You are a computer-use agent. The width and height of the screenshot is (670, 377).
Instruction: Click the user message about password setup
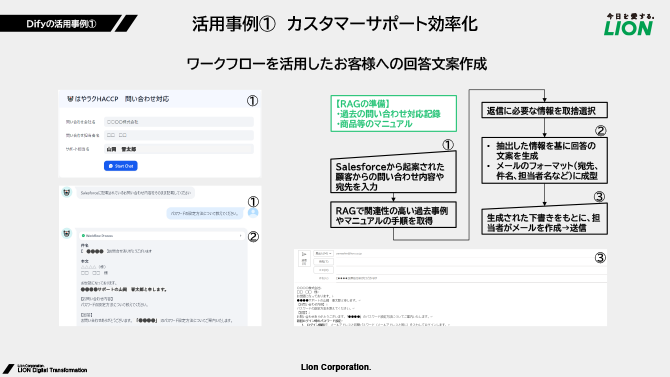[205, 213]
